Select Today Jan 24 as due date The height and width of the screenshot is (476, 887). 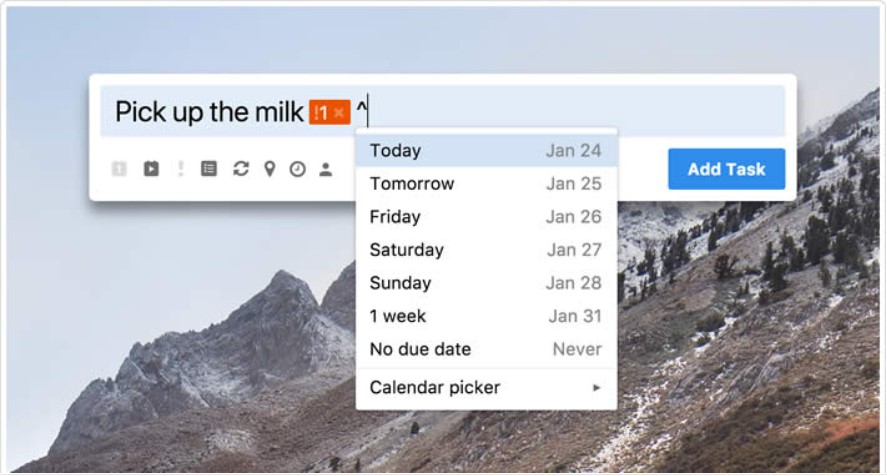pyautogui.click(x=486, y=151)
